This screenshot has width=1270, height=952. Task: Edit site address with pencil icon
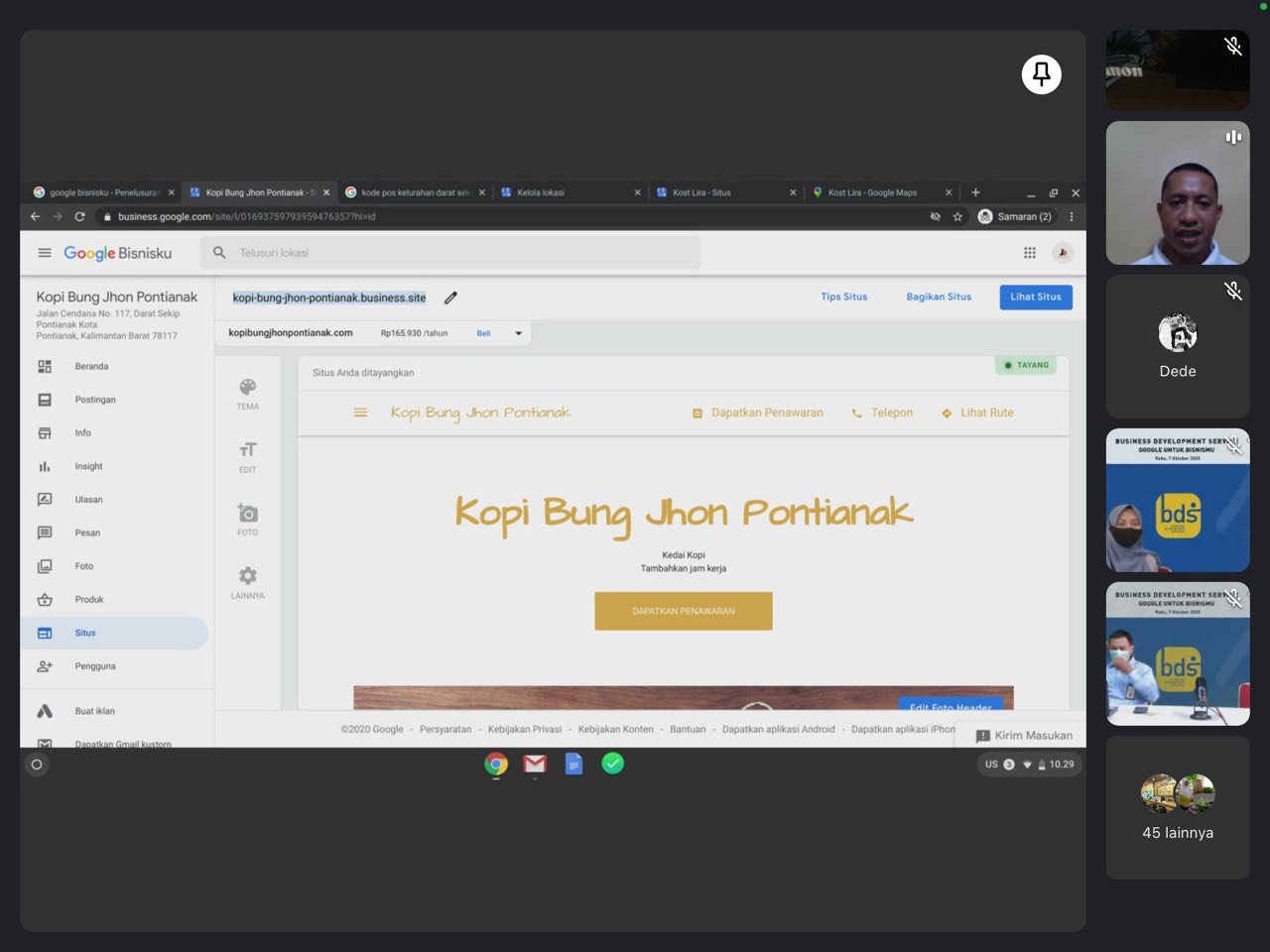click(450, 297)
